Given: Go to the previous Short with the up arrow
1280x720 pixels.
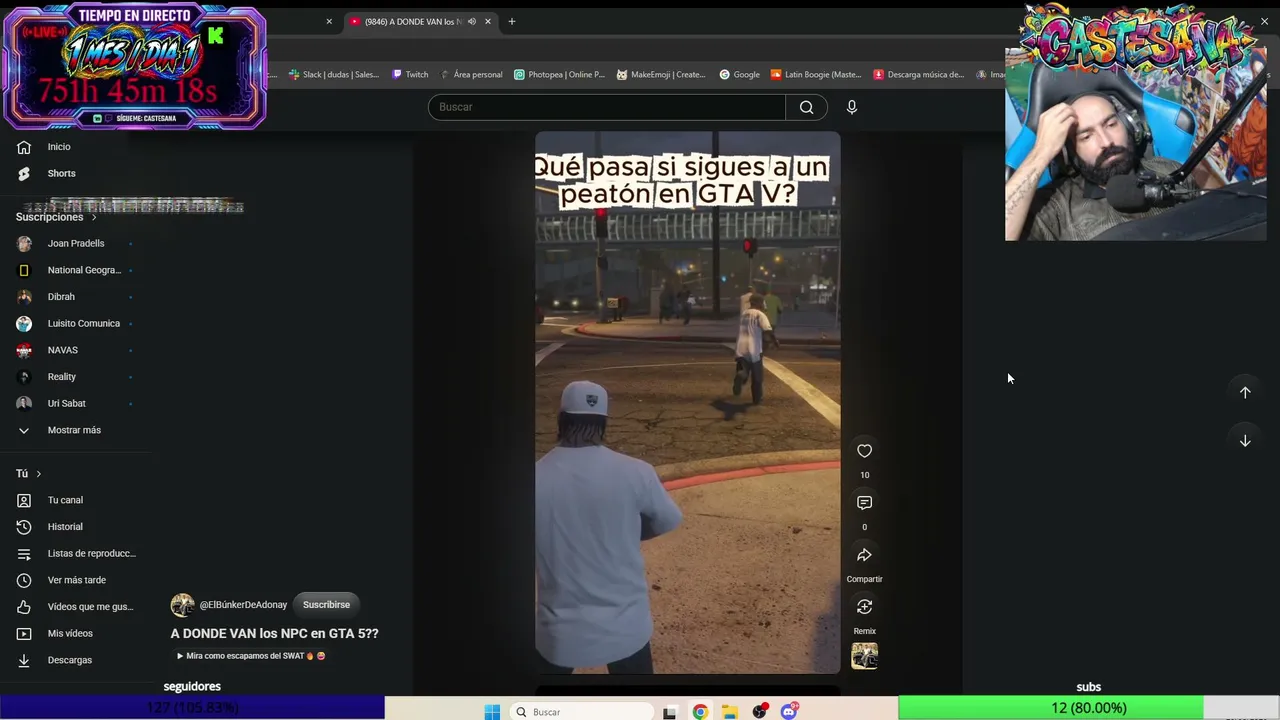Looking at the screenshot, I should [1245, 392].
